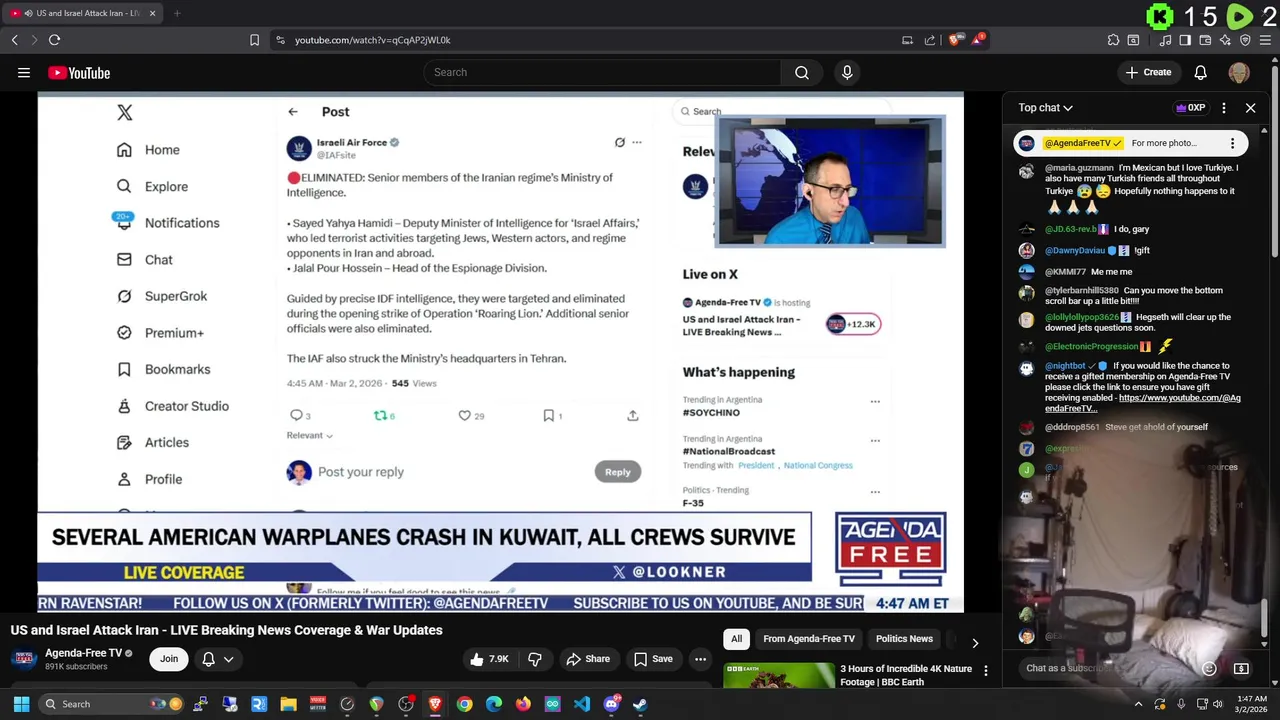Open the chat emoji picker
1280x720 pixels.
pos(1209,668)
